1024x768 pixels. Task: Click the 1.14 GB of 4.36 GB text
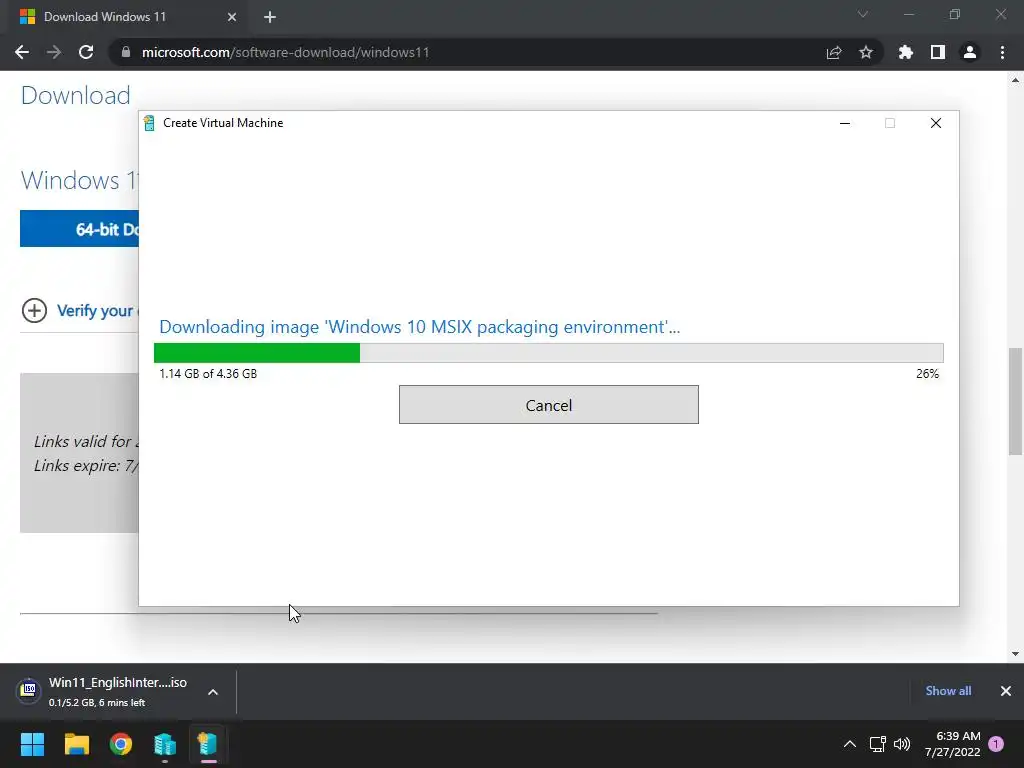(208, 374)
